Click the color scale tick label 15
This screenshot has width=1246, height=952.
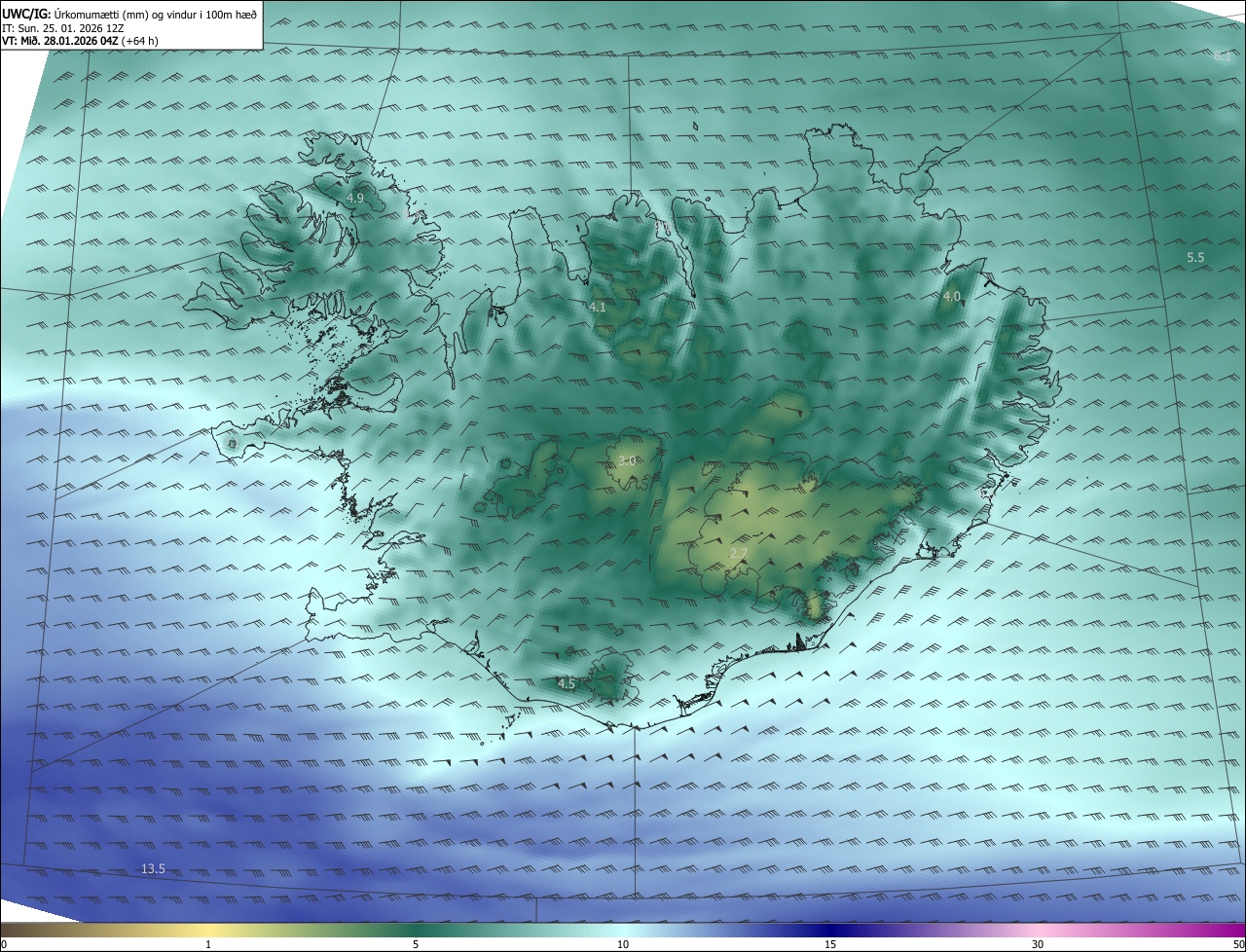[x=830, y=944]
